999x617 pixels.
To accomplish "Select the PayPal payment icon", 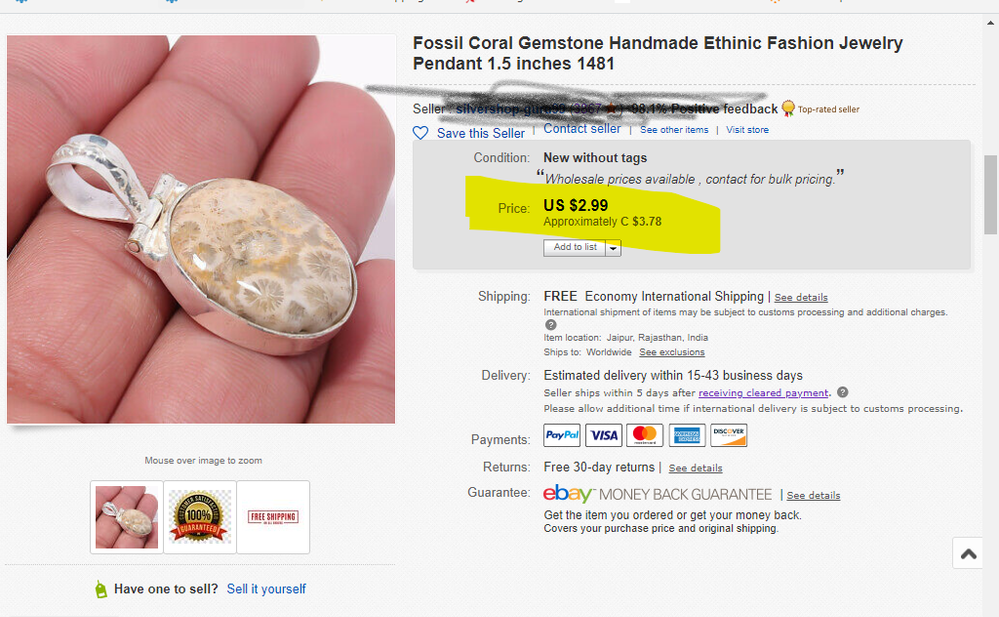I will (561, 435).
